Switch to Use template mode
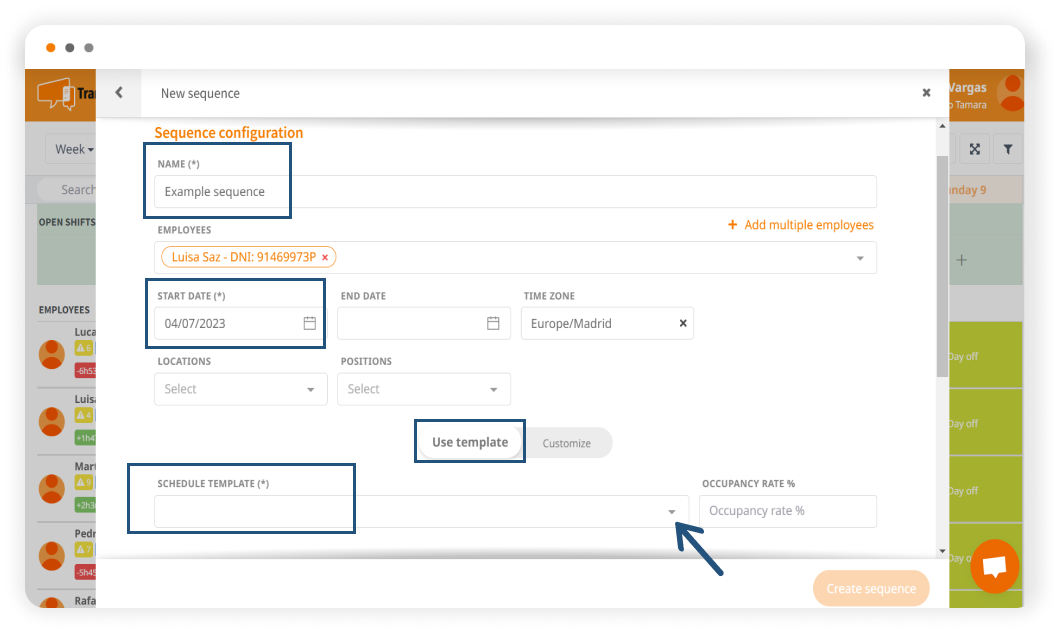Screen dimensions: 1061x633 click(x=470, y=442)
